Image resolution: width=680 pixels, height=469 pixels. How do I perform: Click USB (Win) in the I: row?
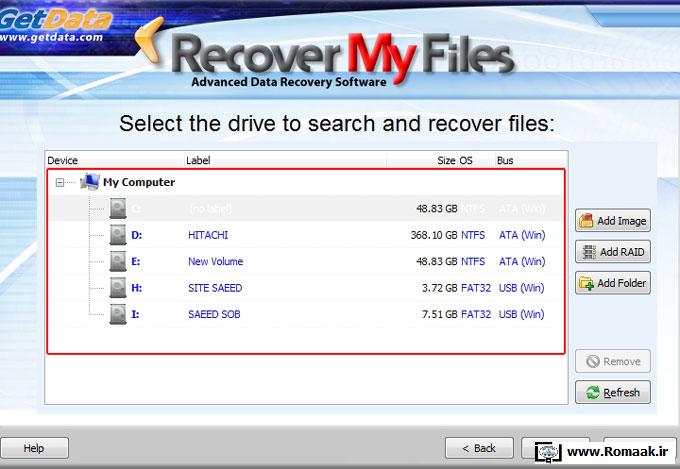click(522, 315)
